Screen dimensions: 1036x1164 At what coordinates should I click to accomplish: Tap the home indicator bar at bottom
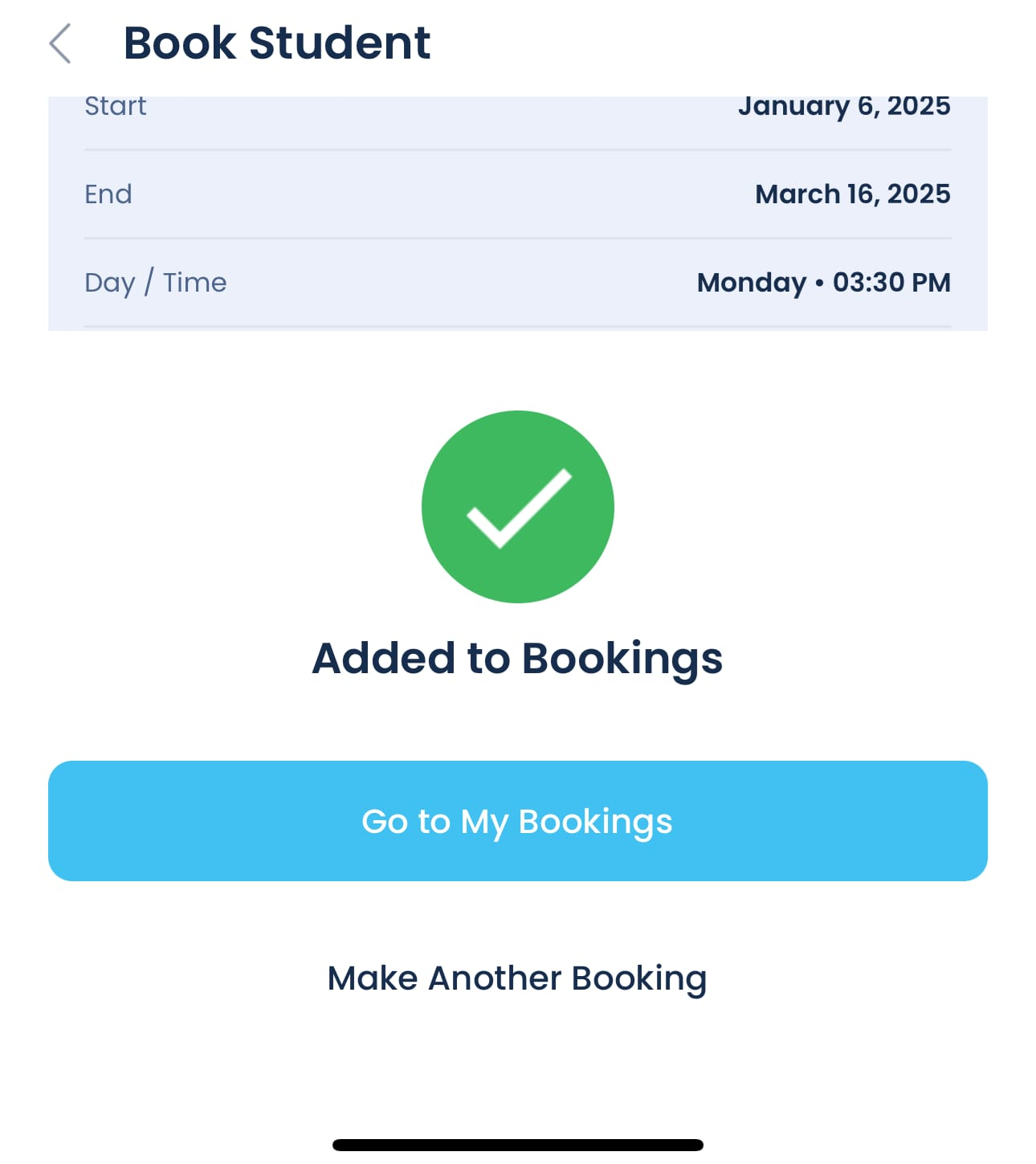(x=518, y=1145)
